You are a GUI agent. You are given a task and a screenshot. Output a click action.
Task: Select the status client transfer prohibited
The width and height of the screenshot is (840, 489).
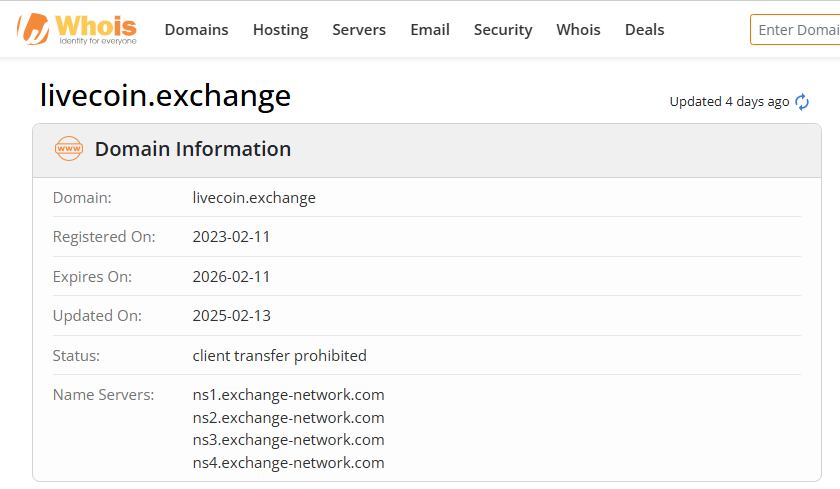[x=280, y=356]
